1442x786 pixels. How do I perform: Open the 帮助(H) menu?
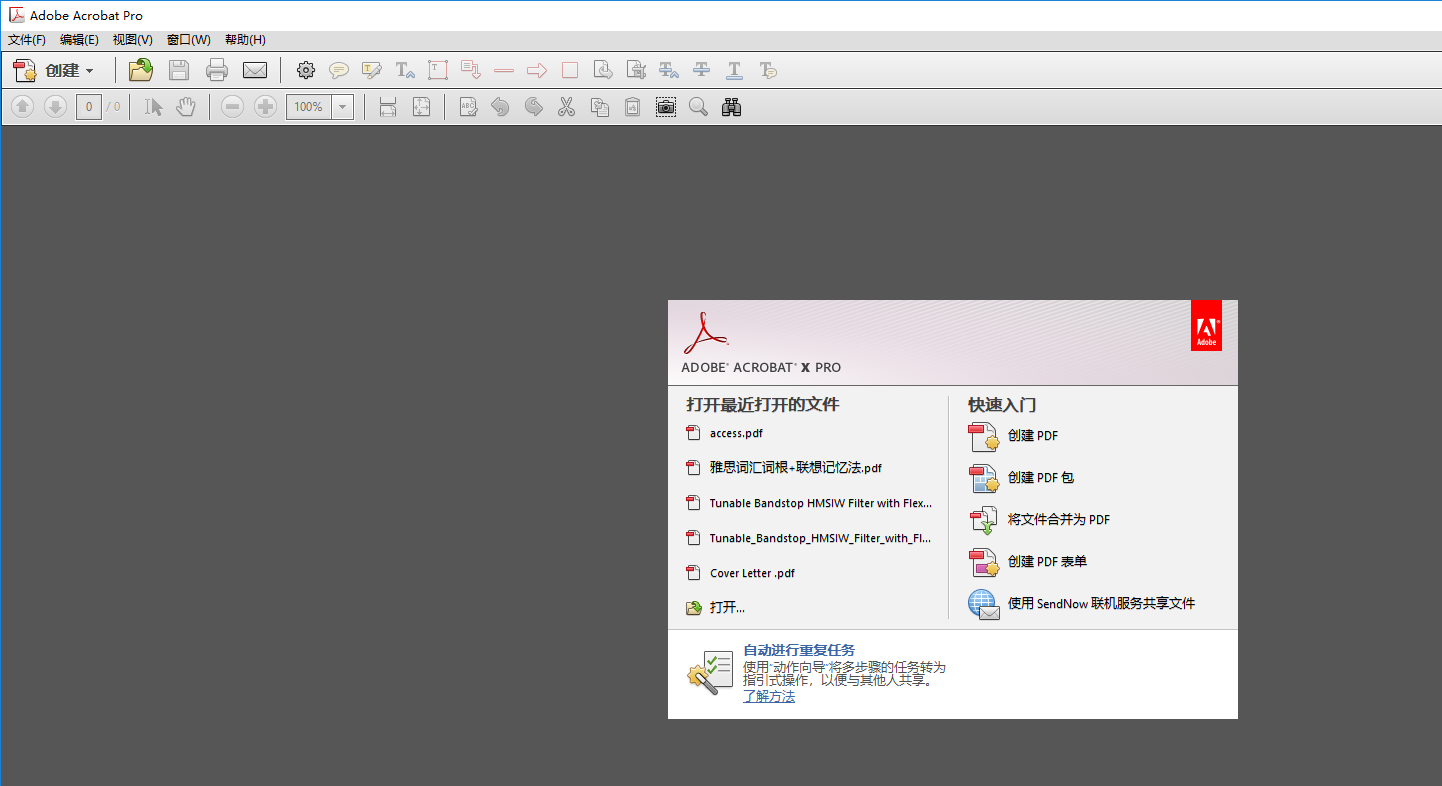point(245,40)
